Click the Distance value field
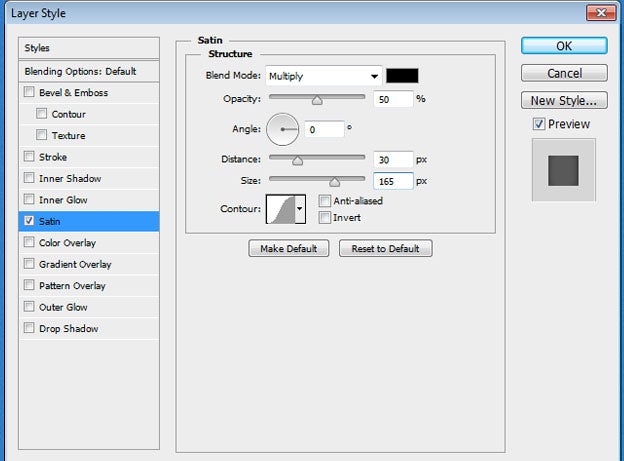Screen dimensions: 624x461 tap(393, 160)
